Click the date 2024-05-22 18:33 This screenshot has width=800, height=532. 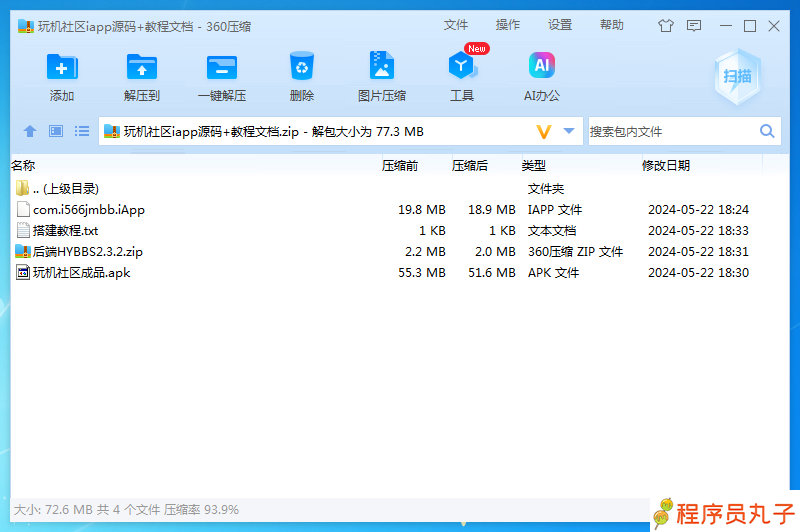click(x=698, y=231)
